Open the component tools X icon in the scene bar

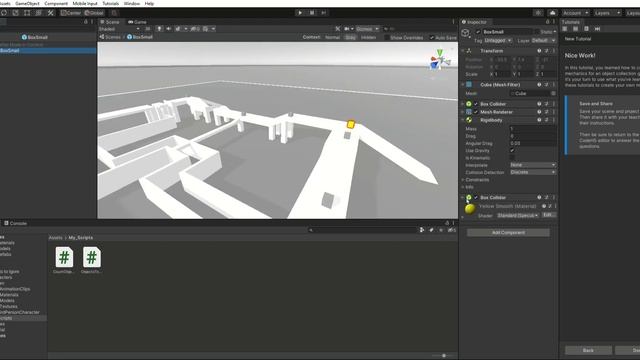click(x=338, y=29)
